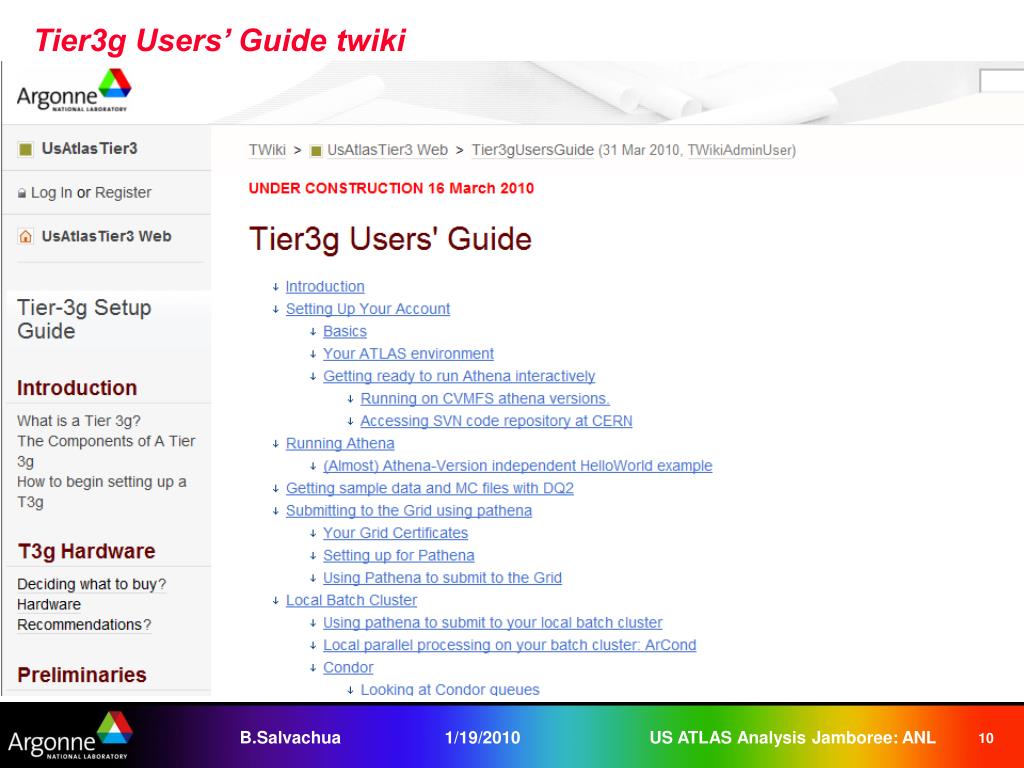Image resolution: width=1024 pixels, height=768 pixels.
Task: Click the search box in the header corner
Action: coord(1001,81)
